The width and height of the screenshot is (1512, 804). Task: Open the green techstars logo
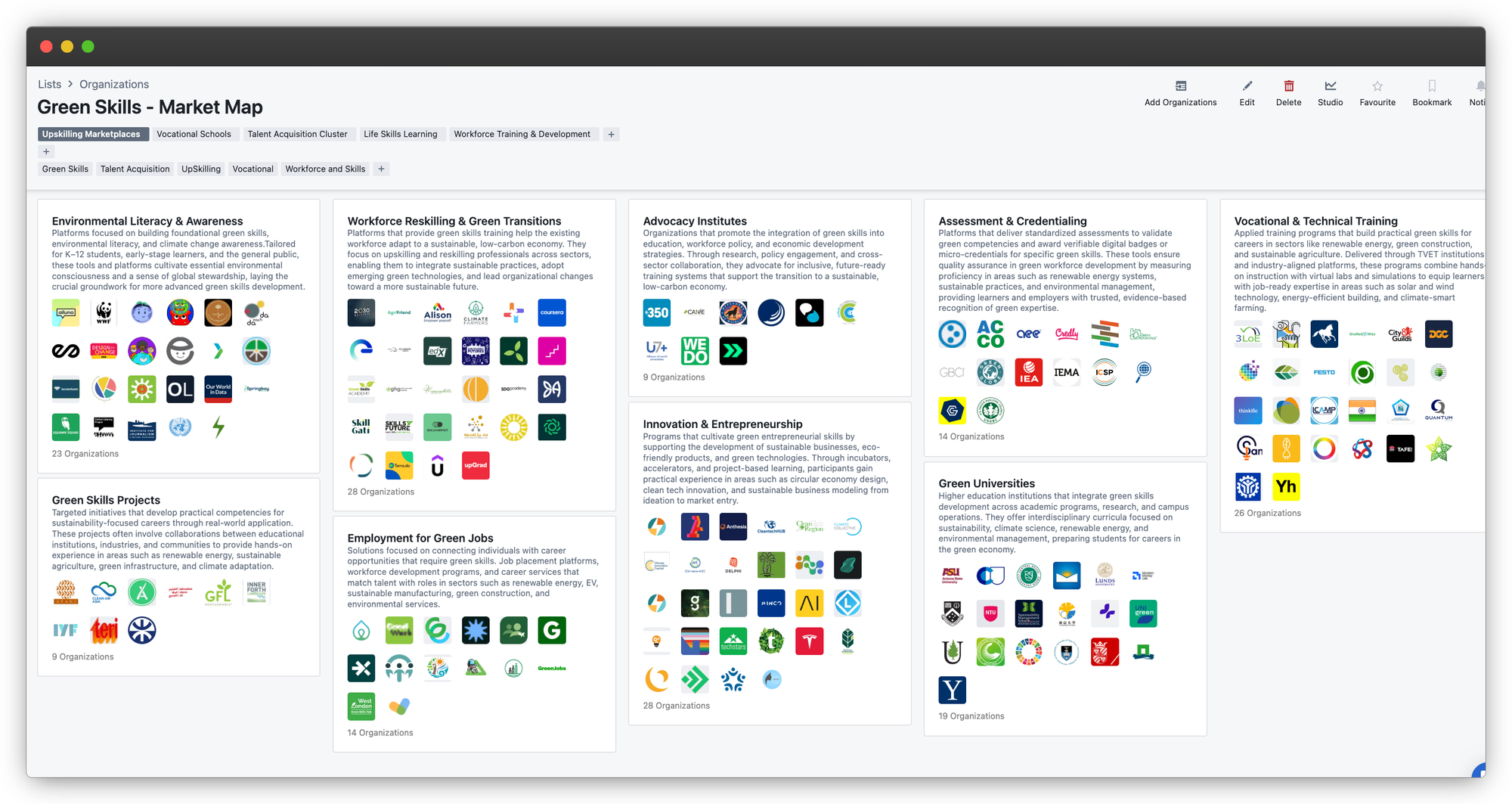point(733,641)
